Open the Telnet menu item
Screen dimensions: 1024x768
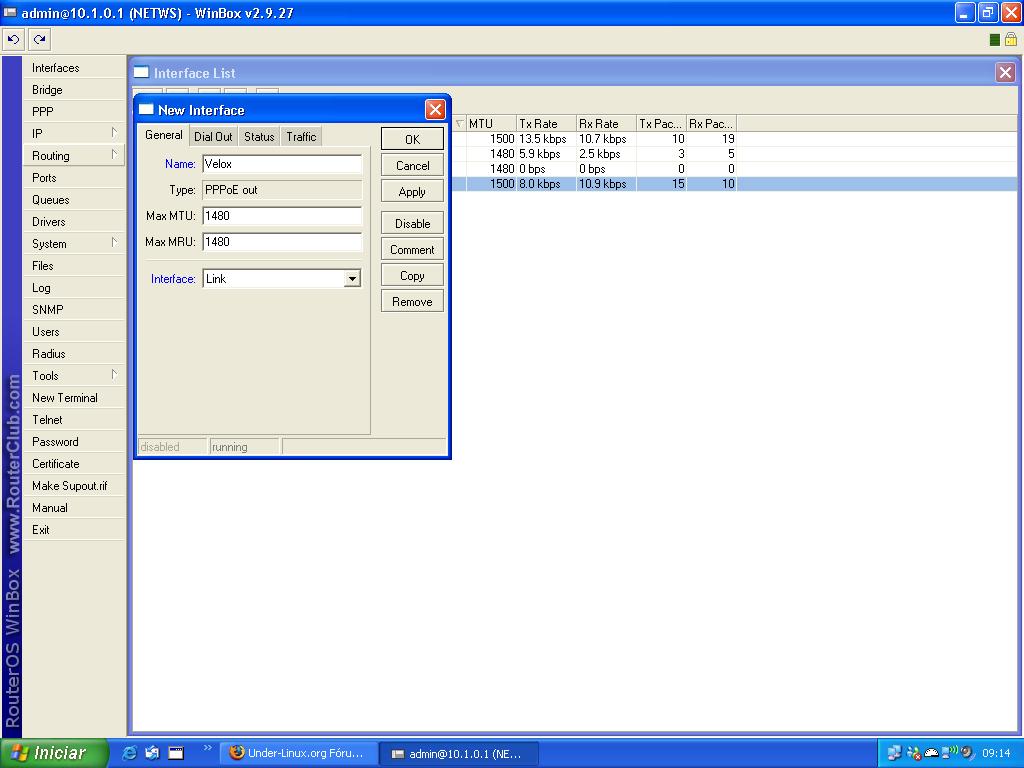74,419
